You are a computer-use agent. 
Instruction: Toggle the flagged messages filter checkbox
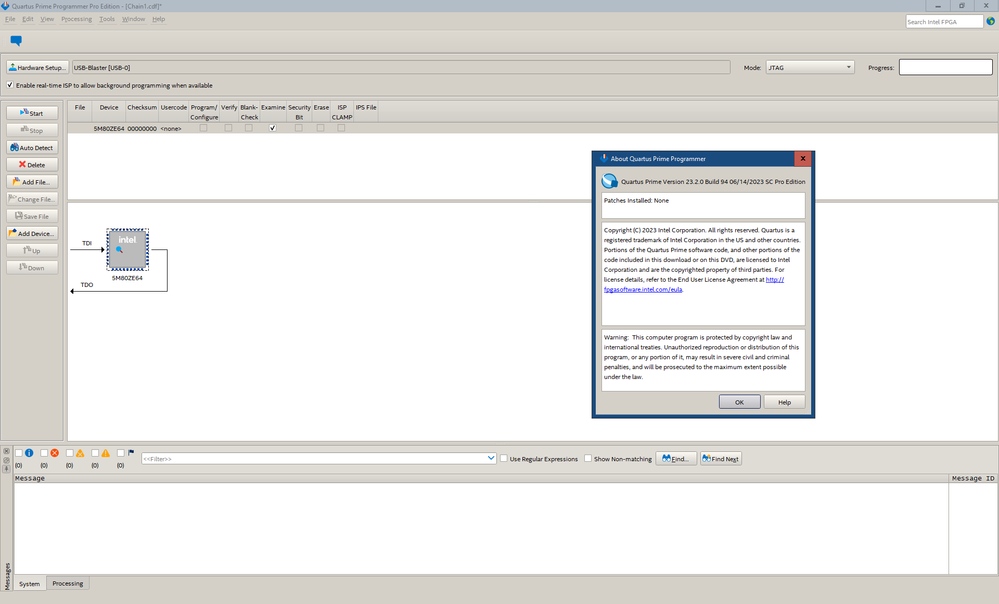click(120, 453)
